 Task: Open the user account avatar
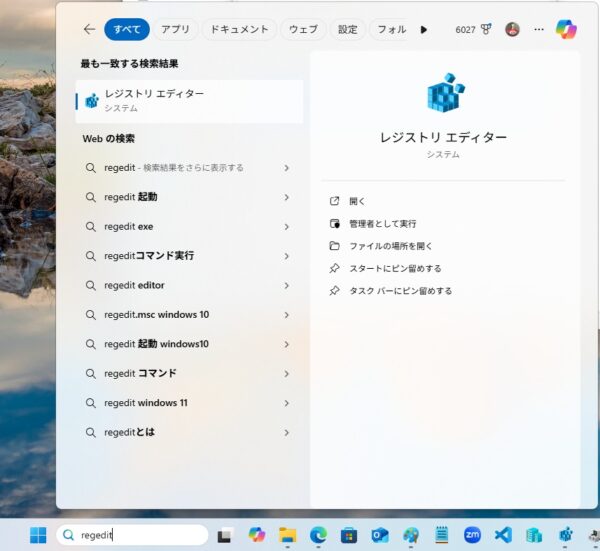[x=512, y=29]
